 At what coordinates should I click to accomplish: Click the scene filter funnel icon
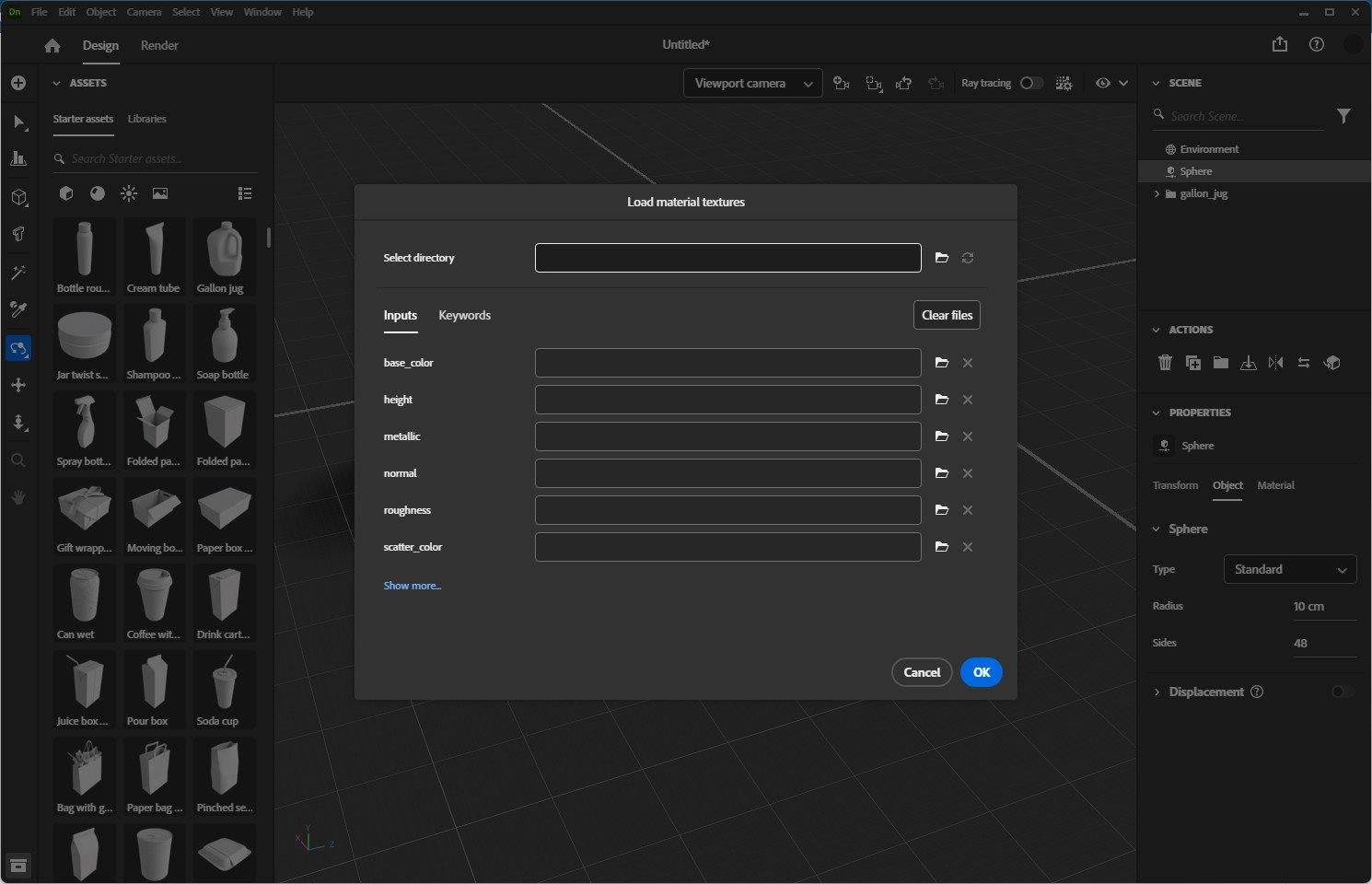(1344, 116)
